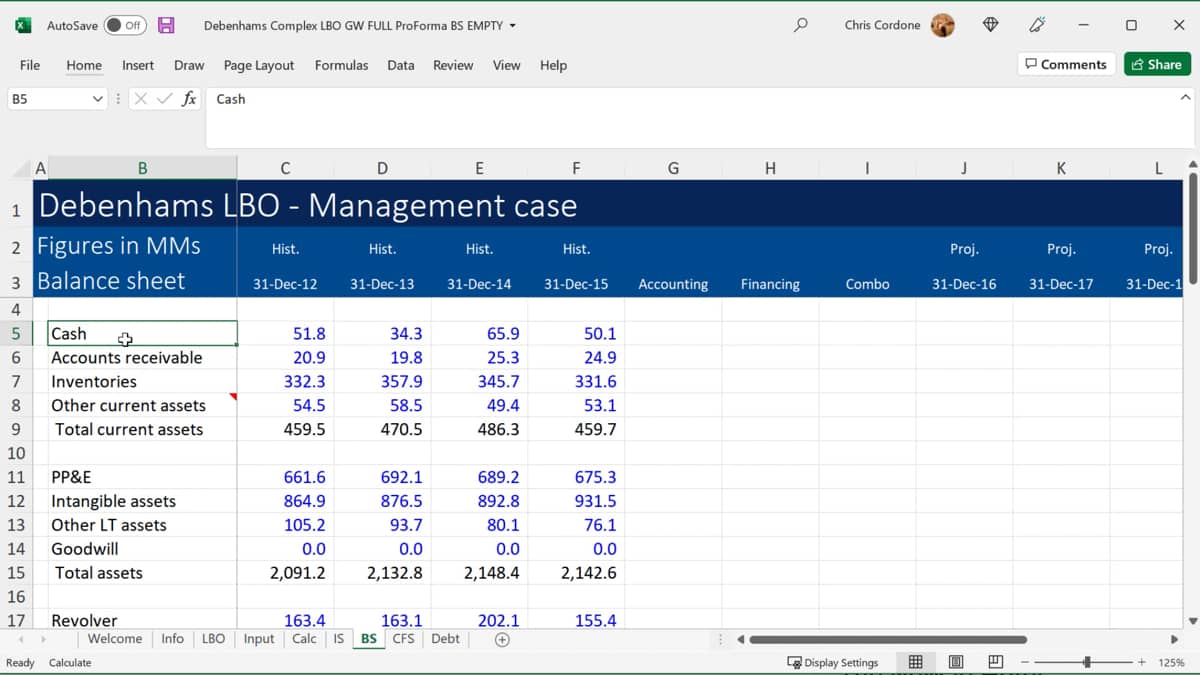Select the Intangible assets label cell

[142, 501]
